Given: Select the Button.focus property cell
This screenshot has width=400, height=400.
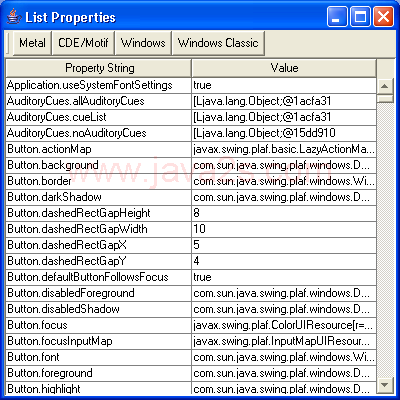Looking at the screenshot, I should [99, 325].
